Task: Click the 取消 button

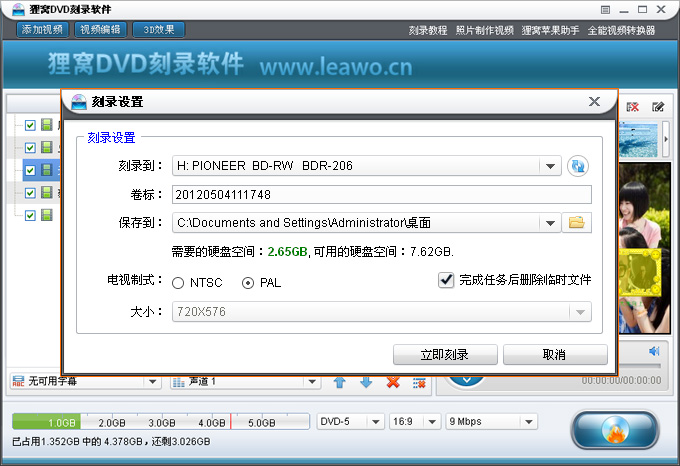Action: pos(555,355)
